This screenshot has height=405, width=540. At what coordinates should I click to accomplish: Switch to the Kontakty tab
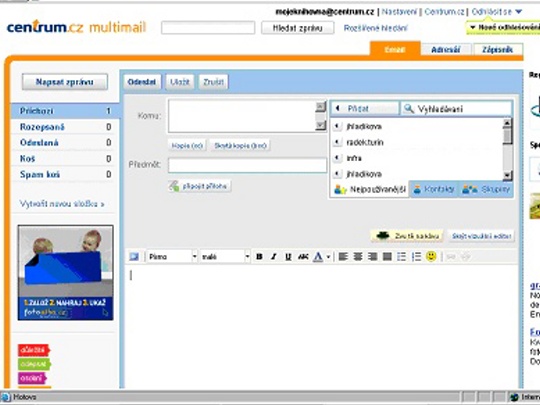pyautogui.click(x=434, y=189)
